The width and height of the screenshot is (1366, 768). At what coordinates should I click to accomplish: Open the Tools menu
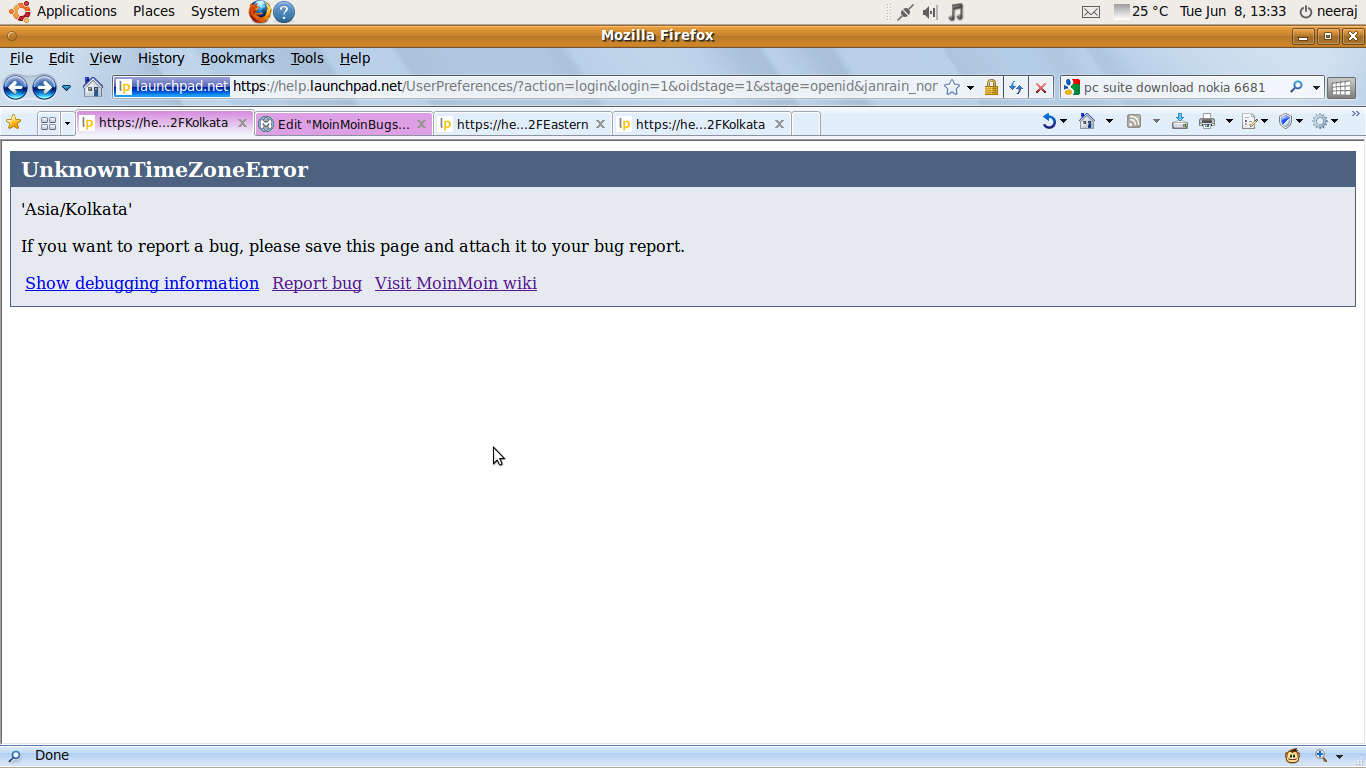tap(307, 58)
